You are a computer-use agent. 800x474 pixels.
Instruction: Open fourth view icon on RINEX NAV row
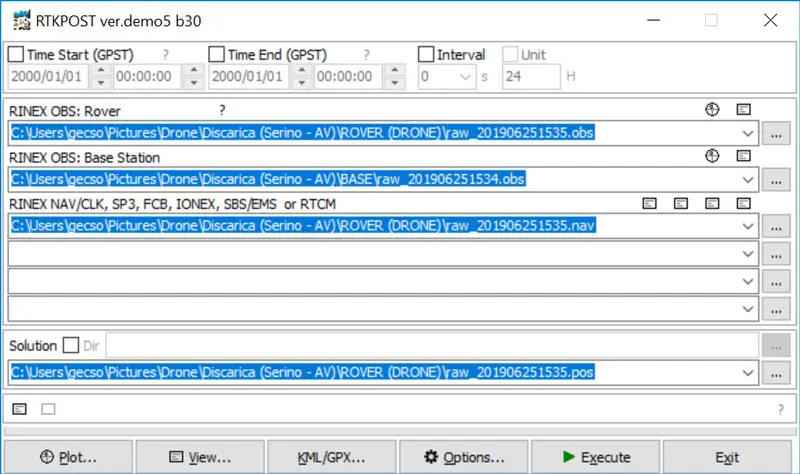coord(743,204)
